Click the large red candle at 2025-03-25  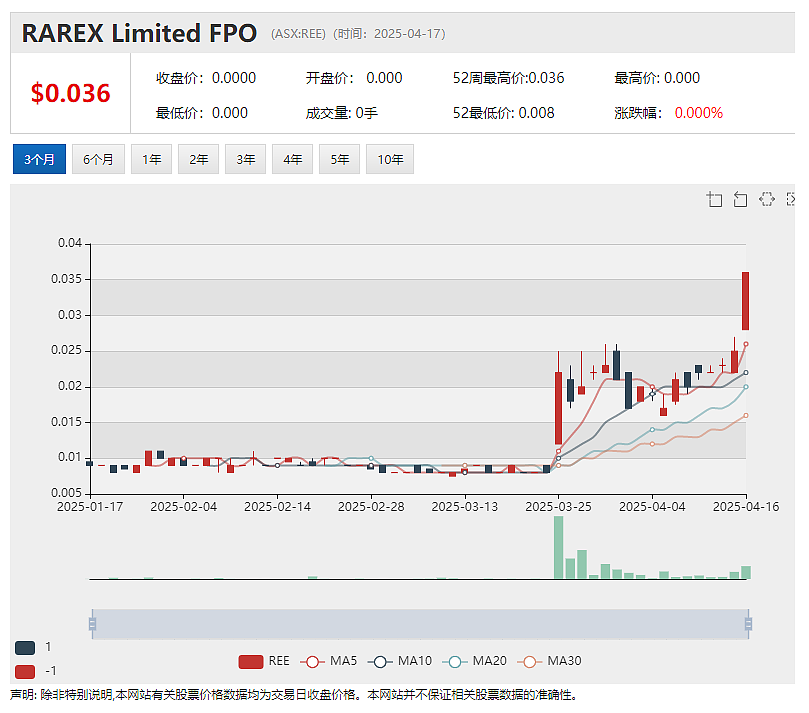(x=558, y=408)
